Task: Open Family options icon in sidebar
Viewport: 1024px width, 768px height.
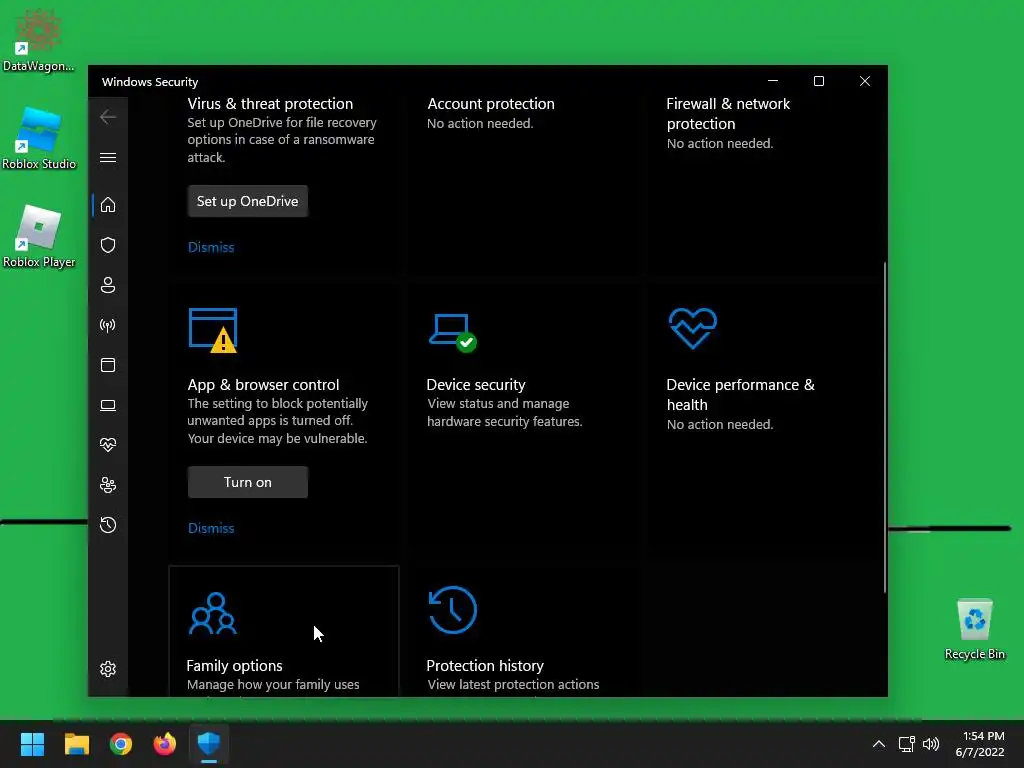Action: (x=108, y=485)
